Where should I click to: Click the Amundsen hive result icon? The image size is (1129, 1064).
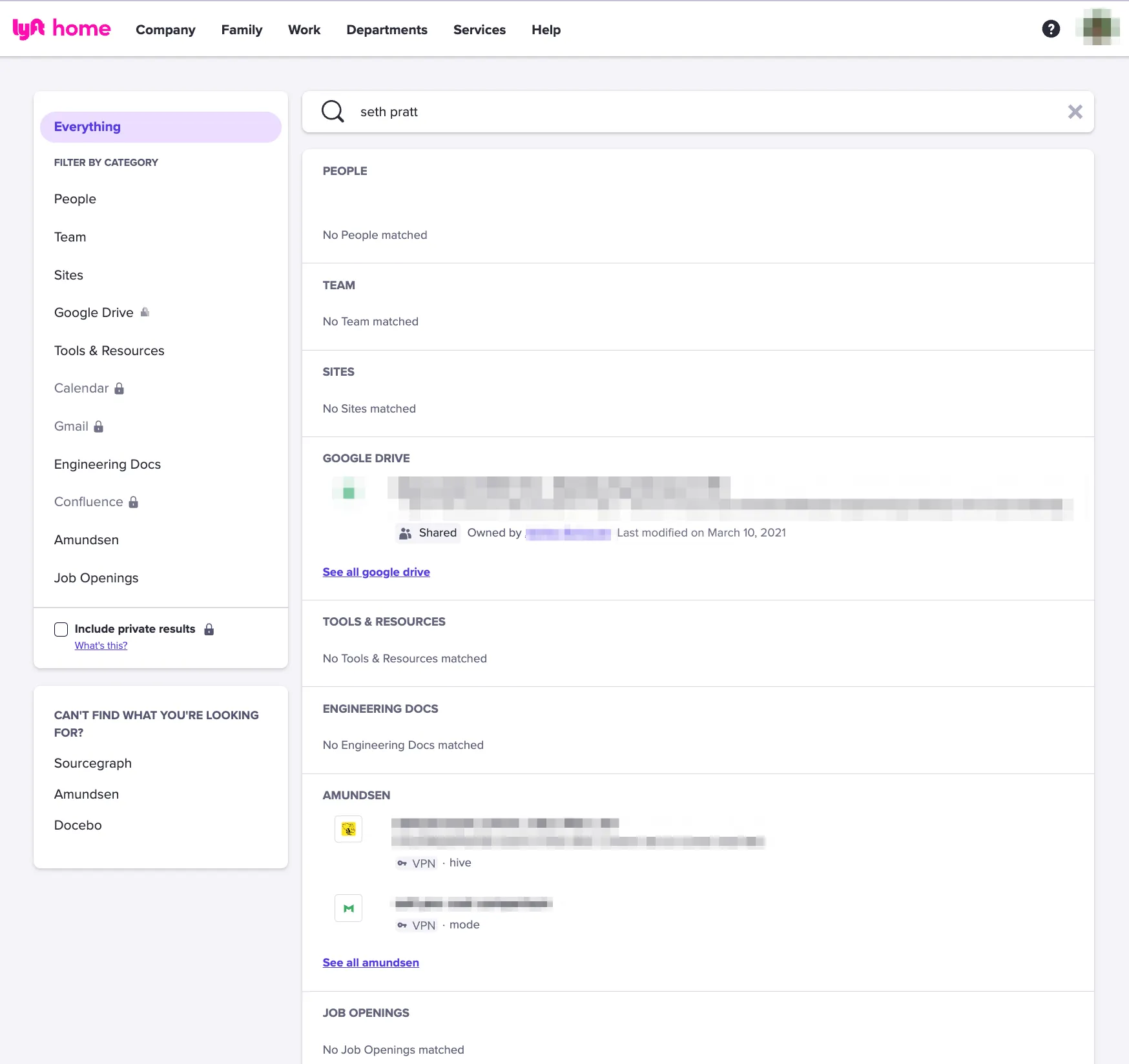[348, 829]
